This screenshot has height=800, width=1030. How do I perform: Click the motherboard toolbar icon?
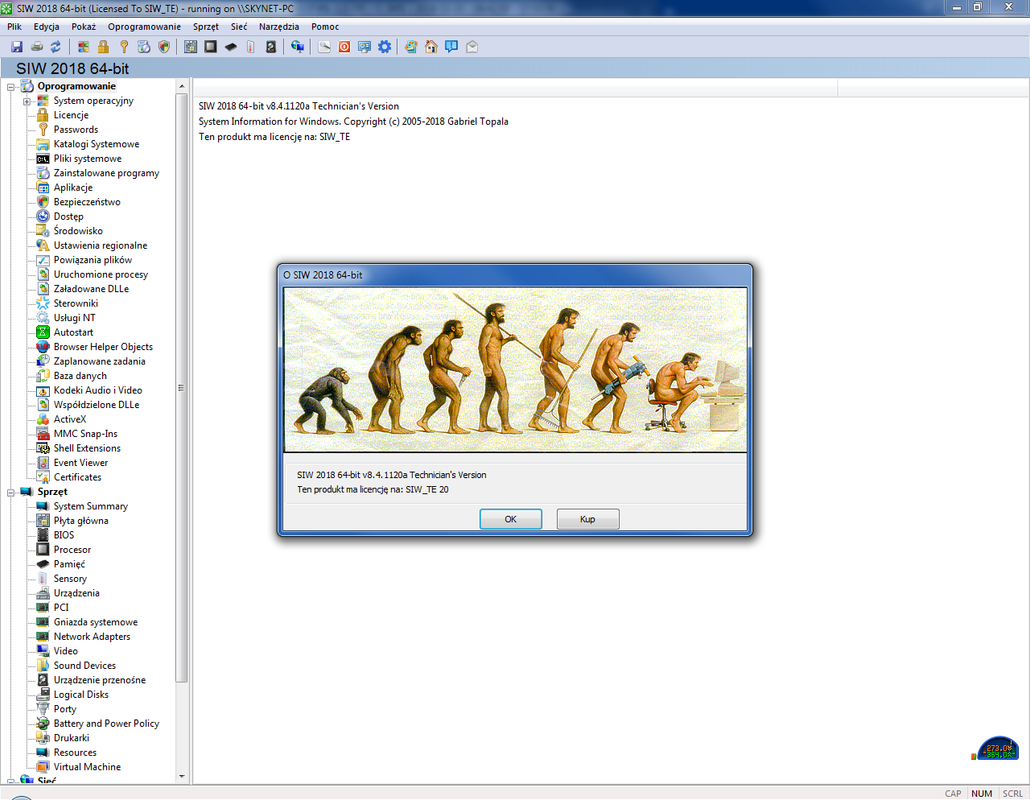pos(190,47)
